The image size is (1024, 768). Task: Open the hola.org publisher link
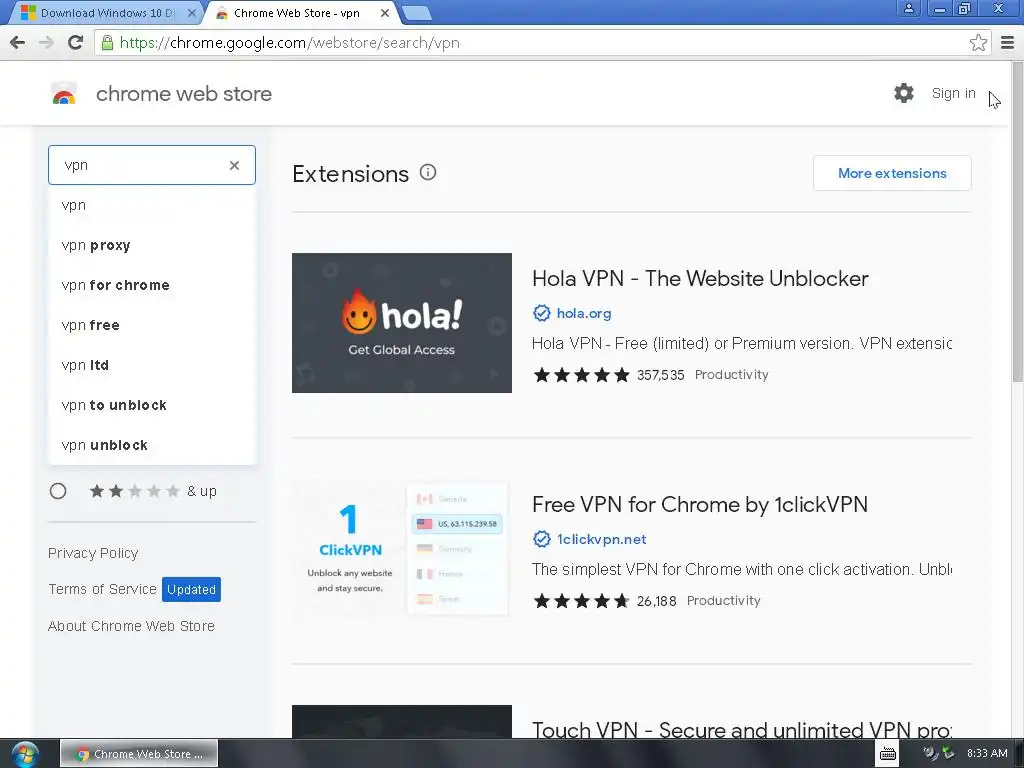(584, 313)
